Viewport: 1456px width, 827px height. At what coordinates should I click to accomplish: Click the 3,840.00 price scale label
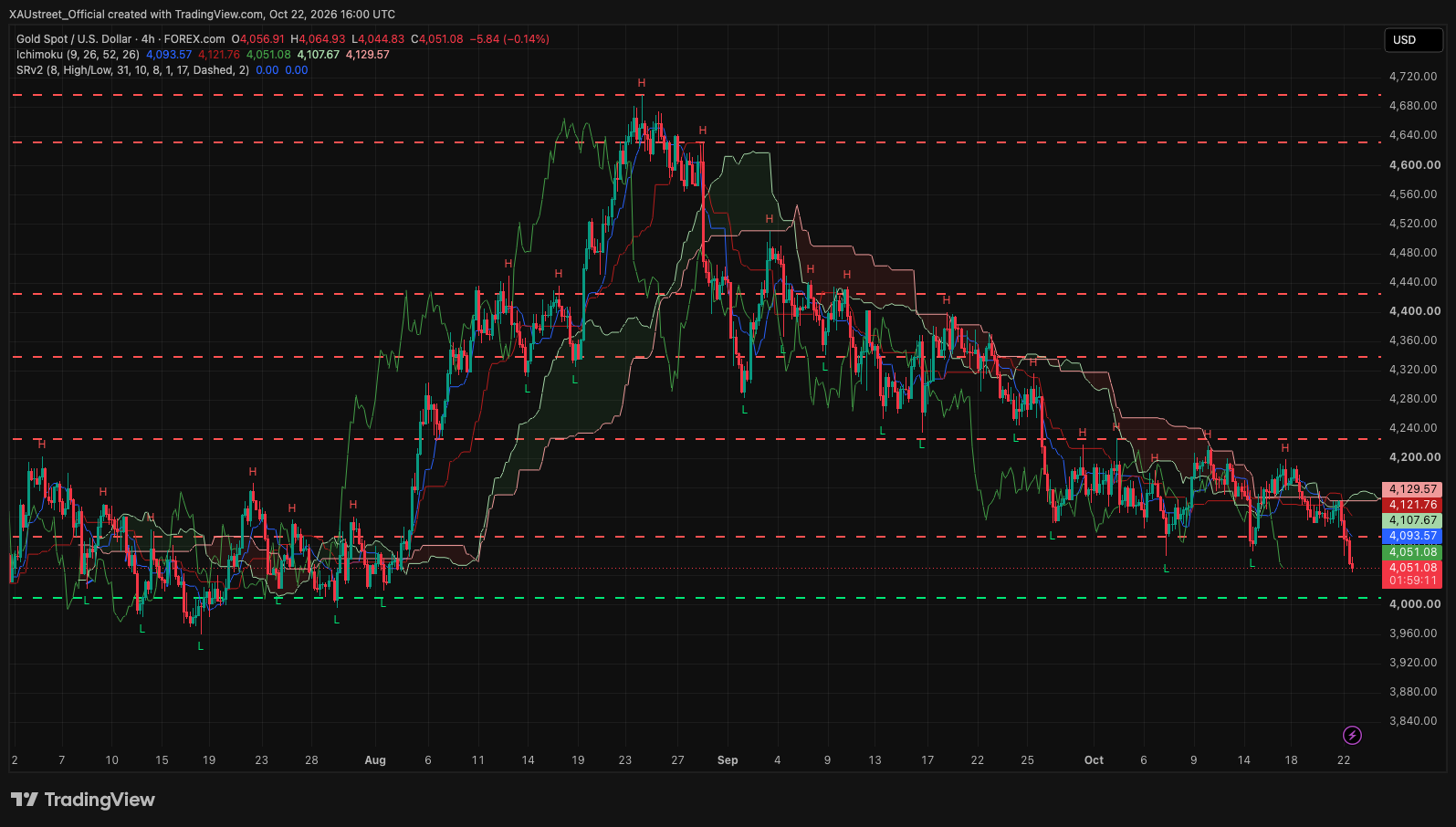1413,721
